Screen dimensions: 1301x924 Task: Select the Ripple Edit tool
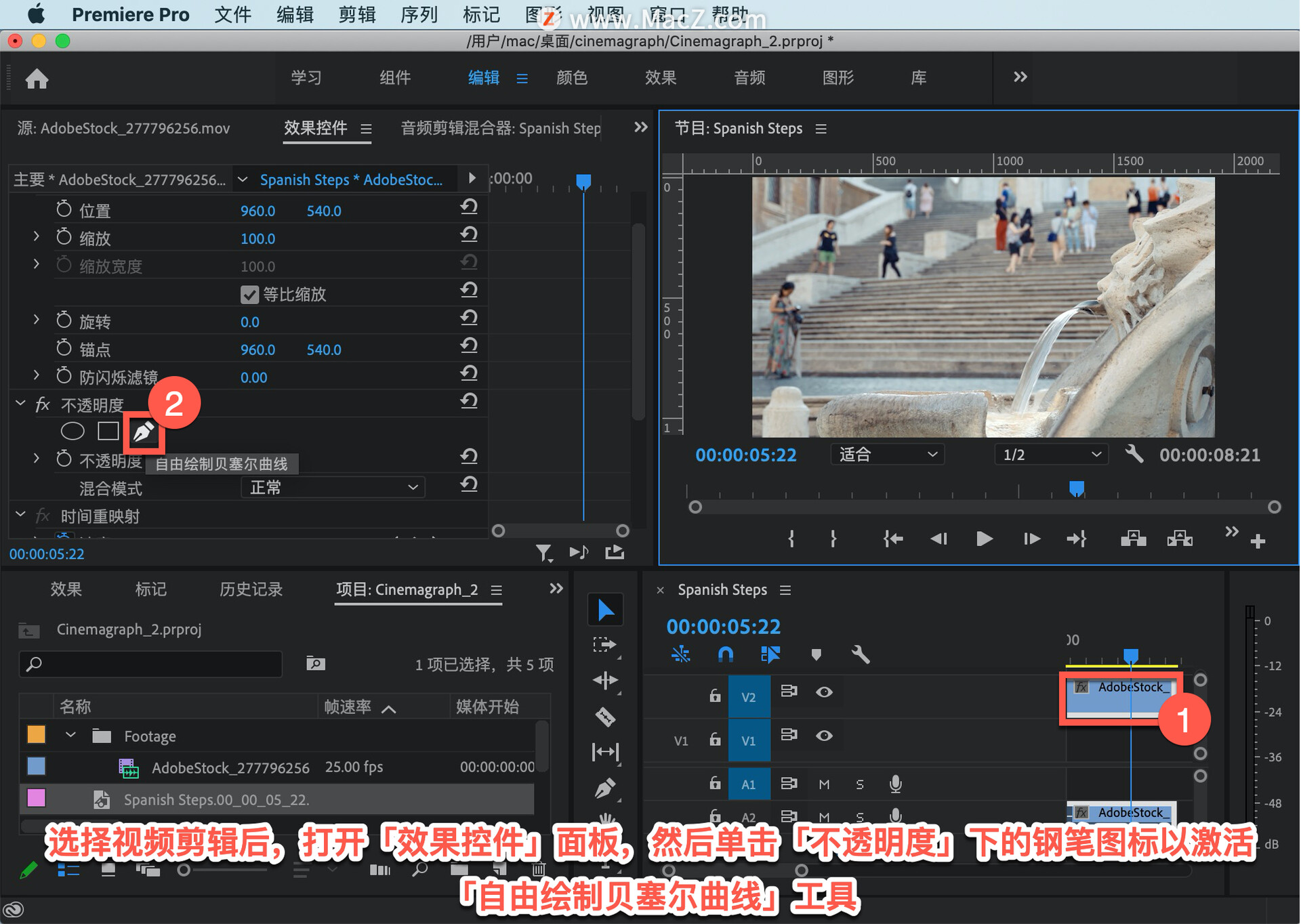(x=605, y=681)
